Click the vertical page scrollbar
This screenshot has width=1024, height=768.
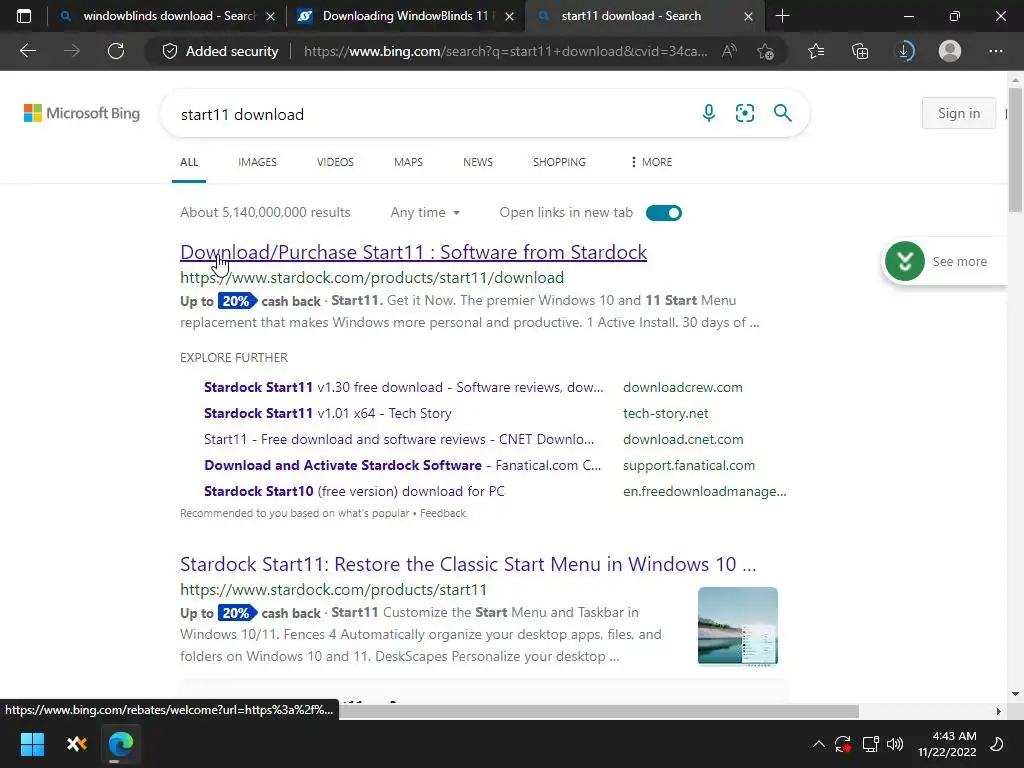click(x=1015, y=150)
